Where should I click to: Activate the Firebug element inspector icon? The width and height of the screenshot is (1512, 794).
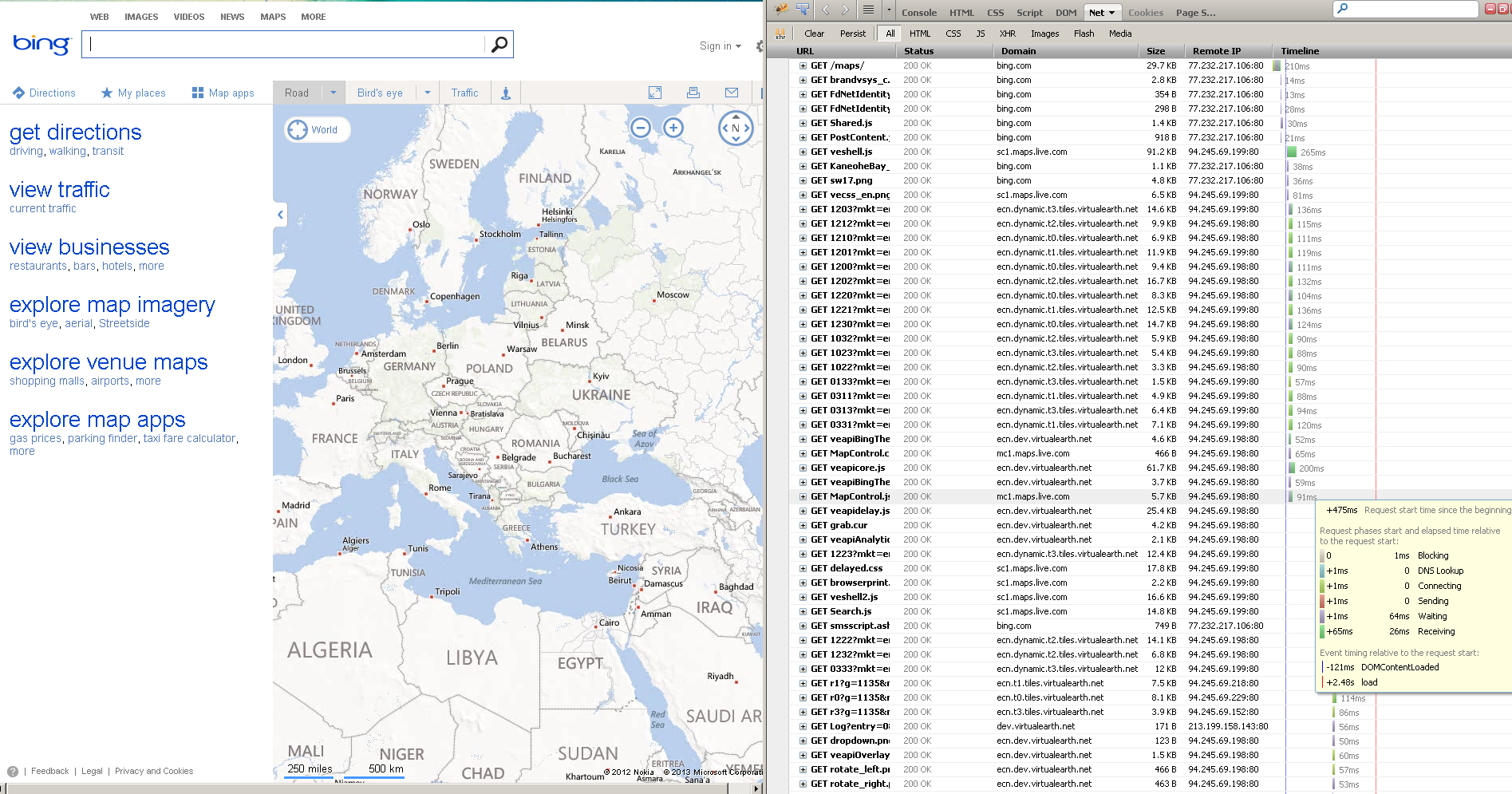click(x=803, y=10)
